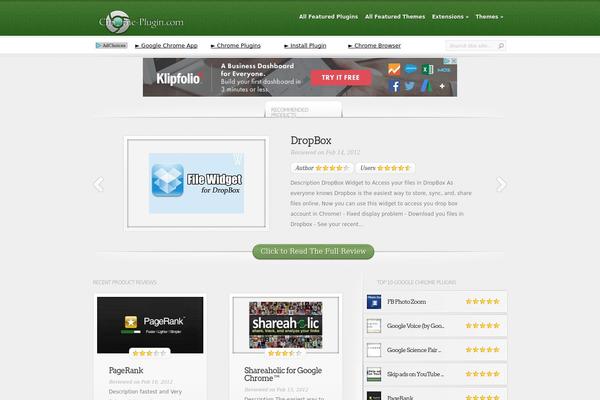Click TRY IT FREE in Klipfolio ad
The image size is (600, 400).
click(x=341, y=77)
